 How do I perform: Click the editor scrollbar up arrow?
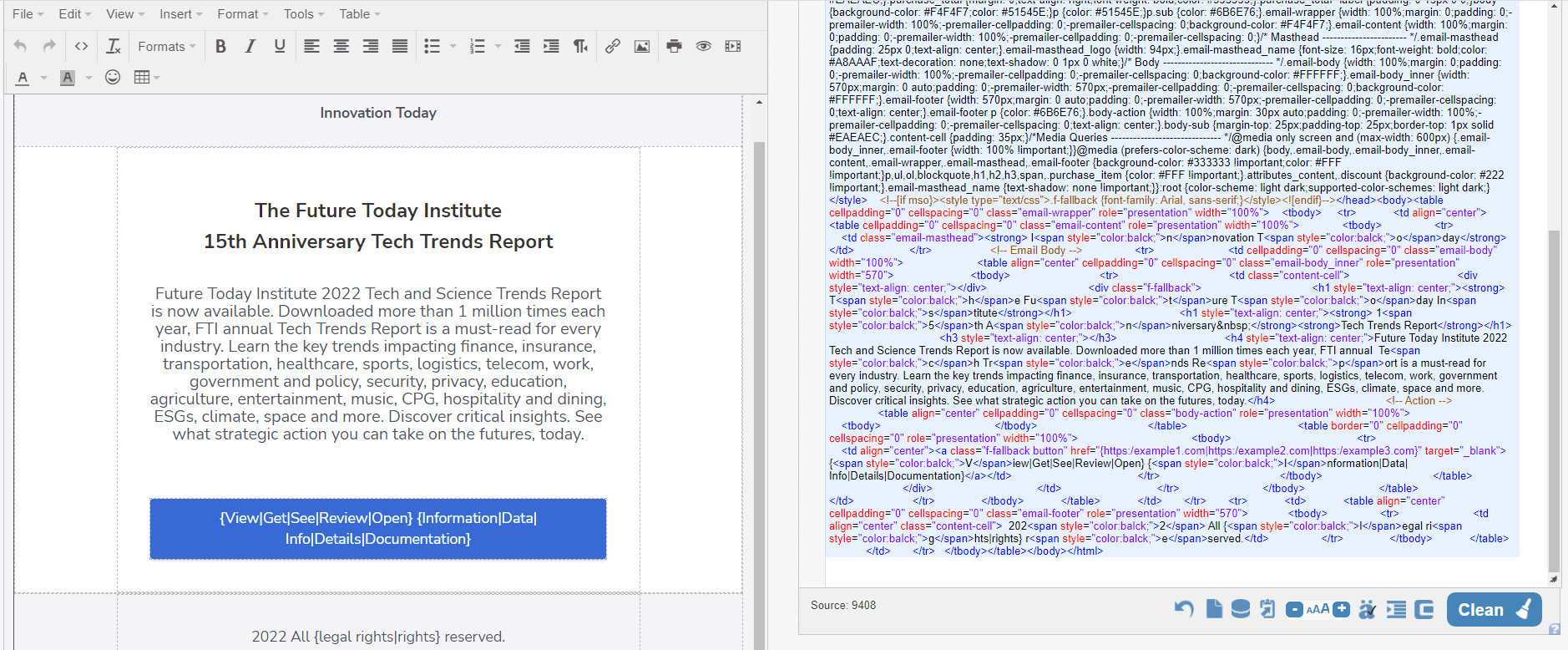[759, 102]
